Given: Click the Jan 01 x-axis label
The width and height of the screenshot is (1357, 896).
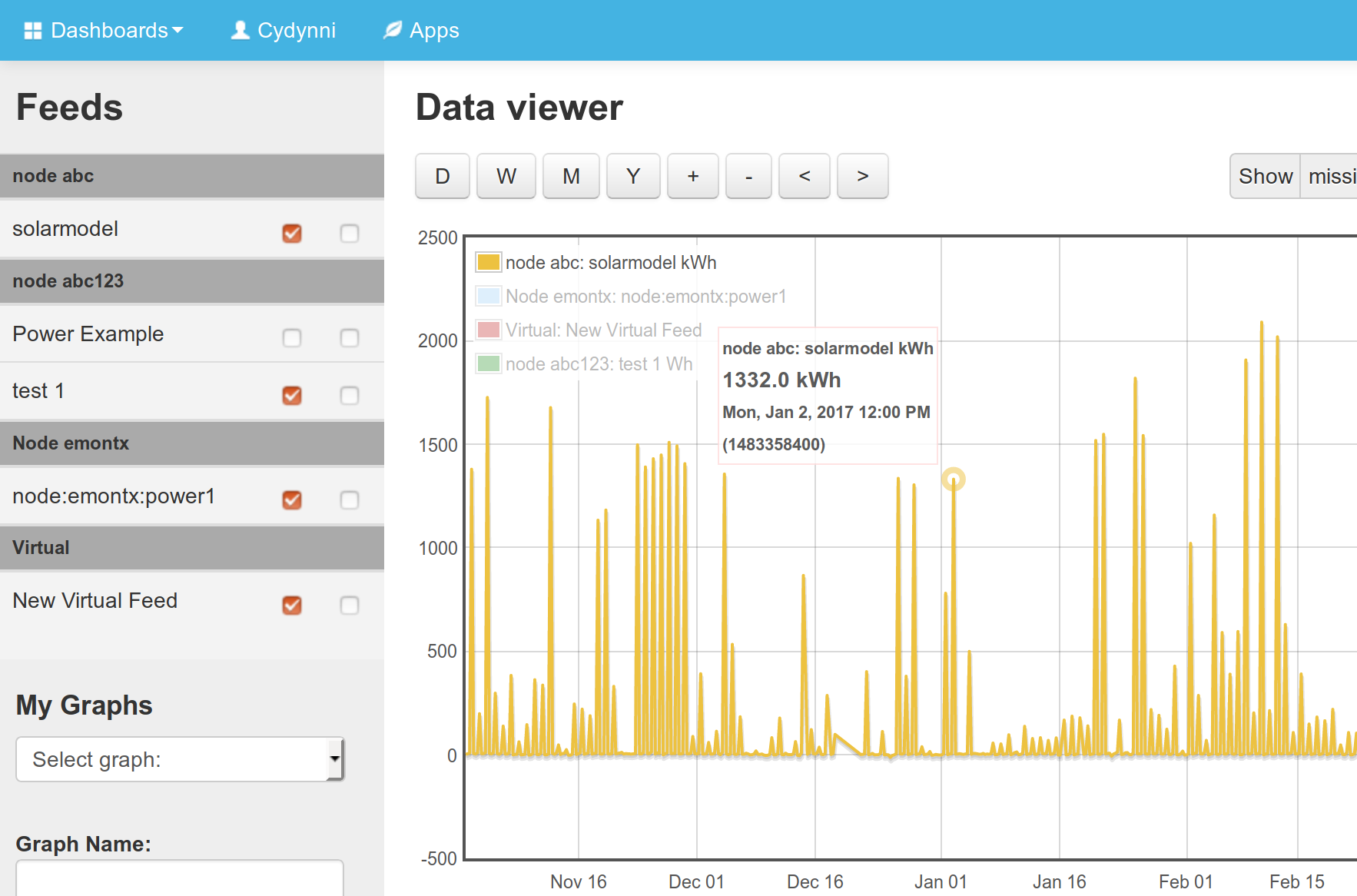Looking at the screenshot, I should 941,881.
